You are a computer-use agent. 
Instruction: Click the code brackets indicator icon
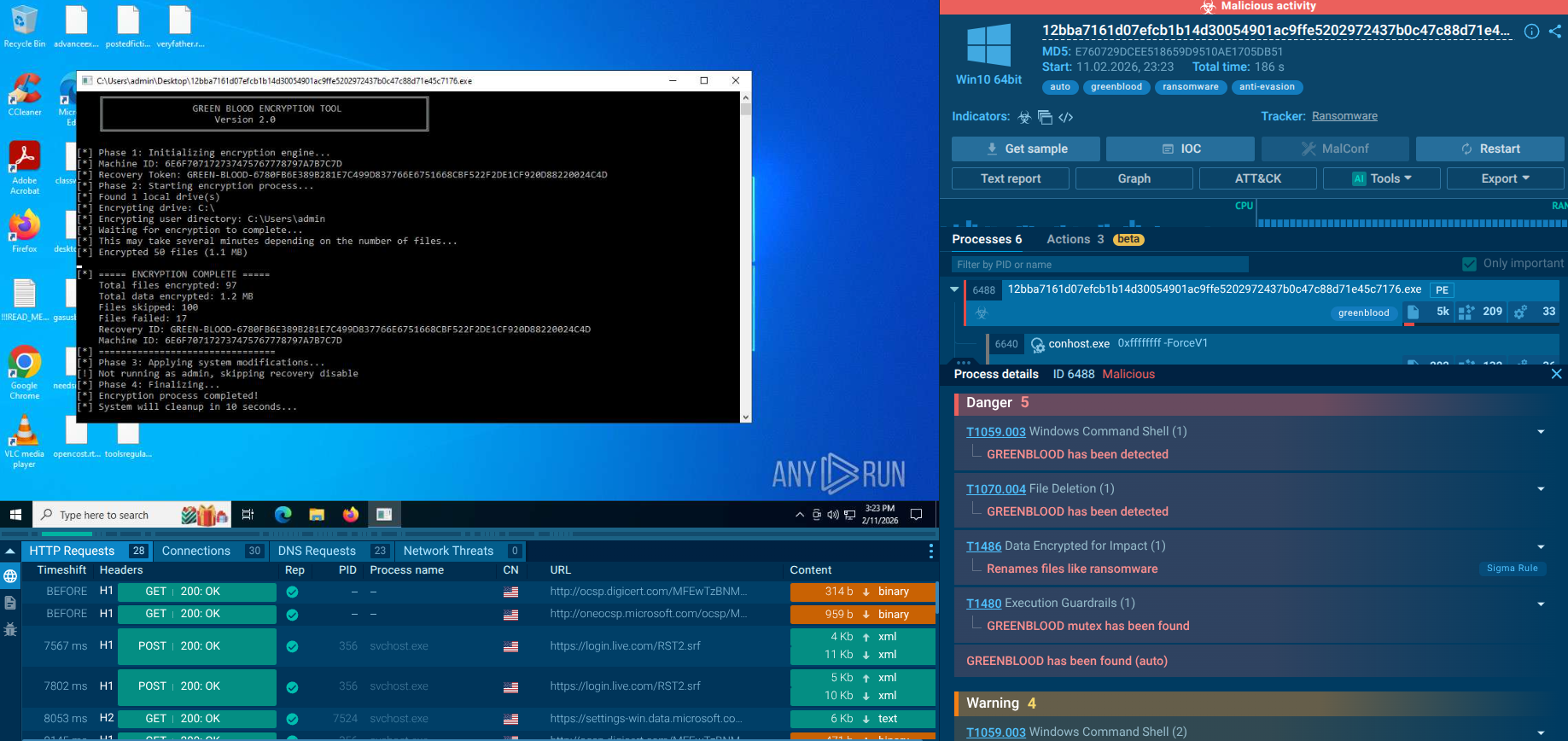tap(1066, 117)
